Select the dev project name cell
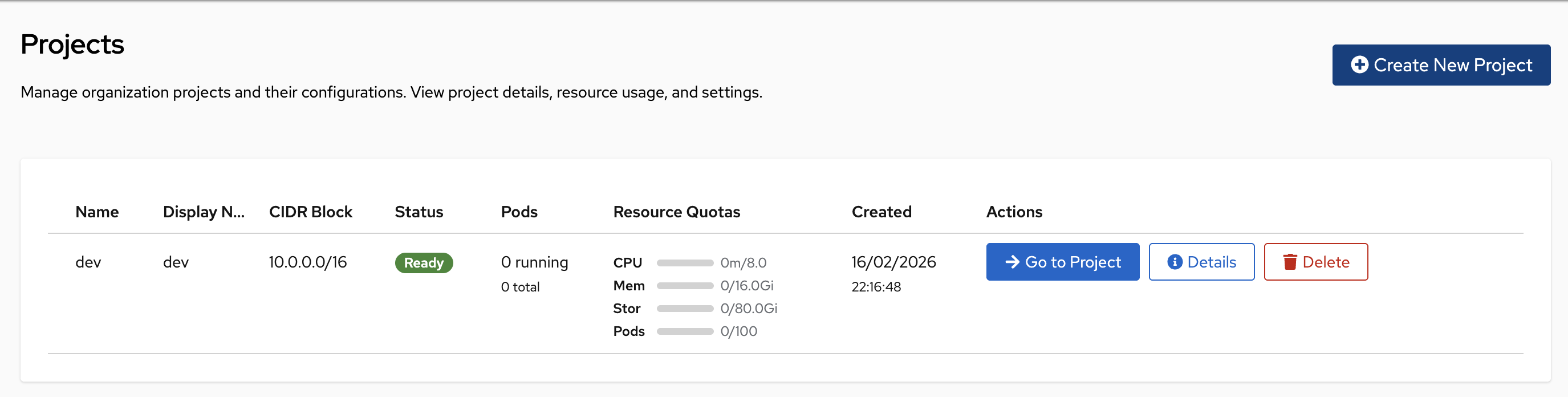The width and height of the screenshot is (1568, 397). click(x=88, y=262)
